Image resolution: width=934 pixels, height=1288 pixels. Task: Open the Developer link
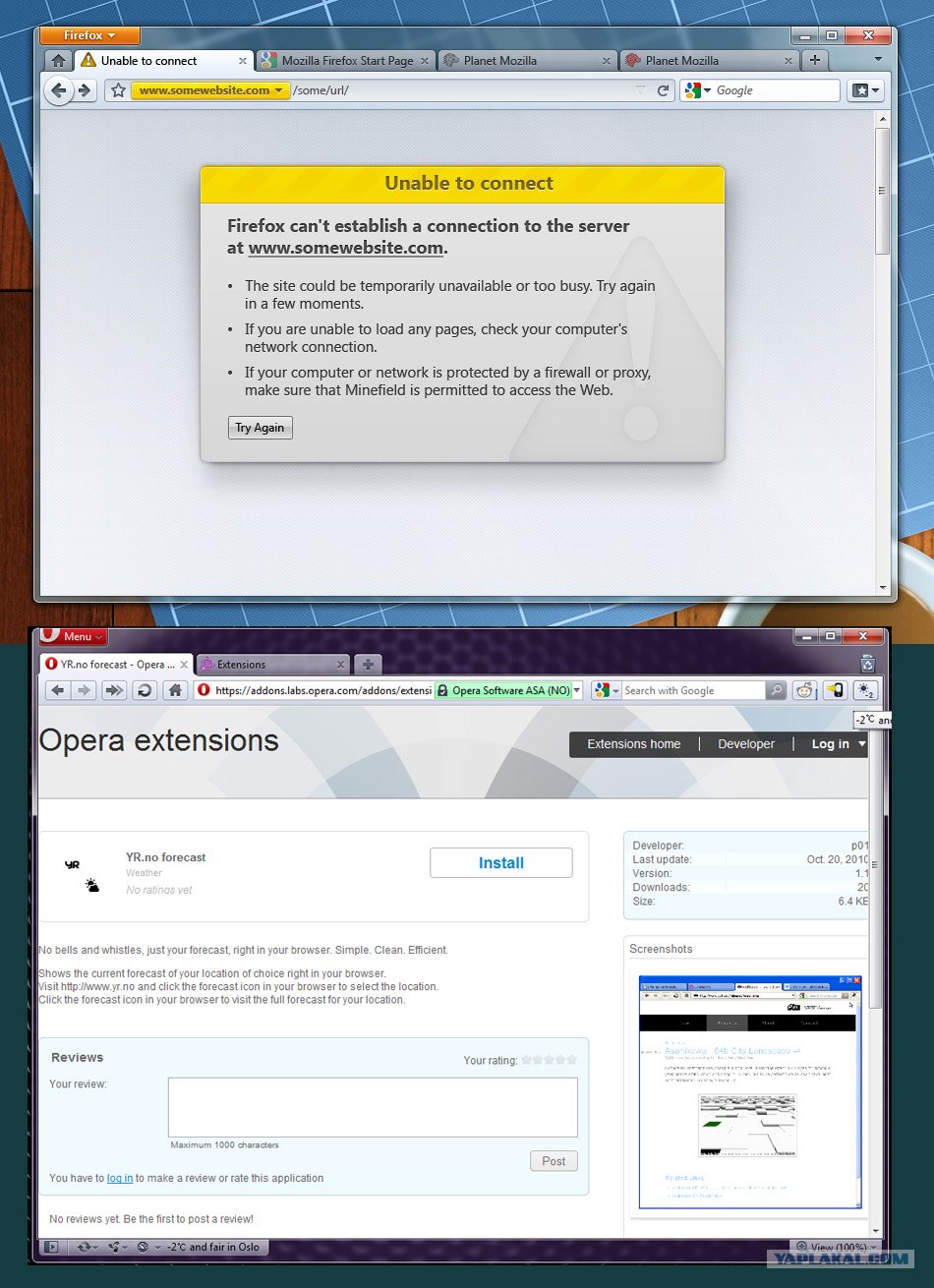(x=746, y=744)
